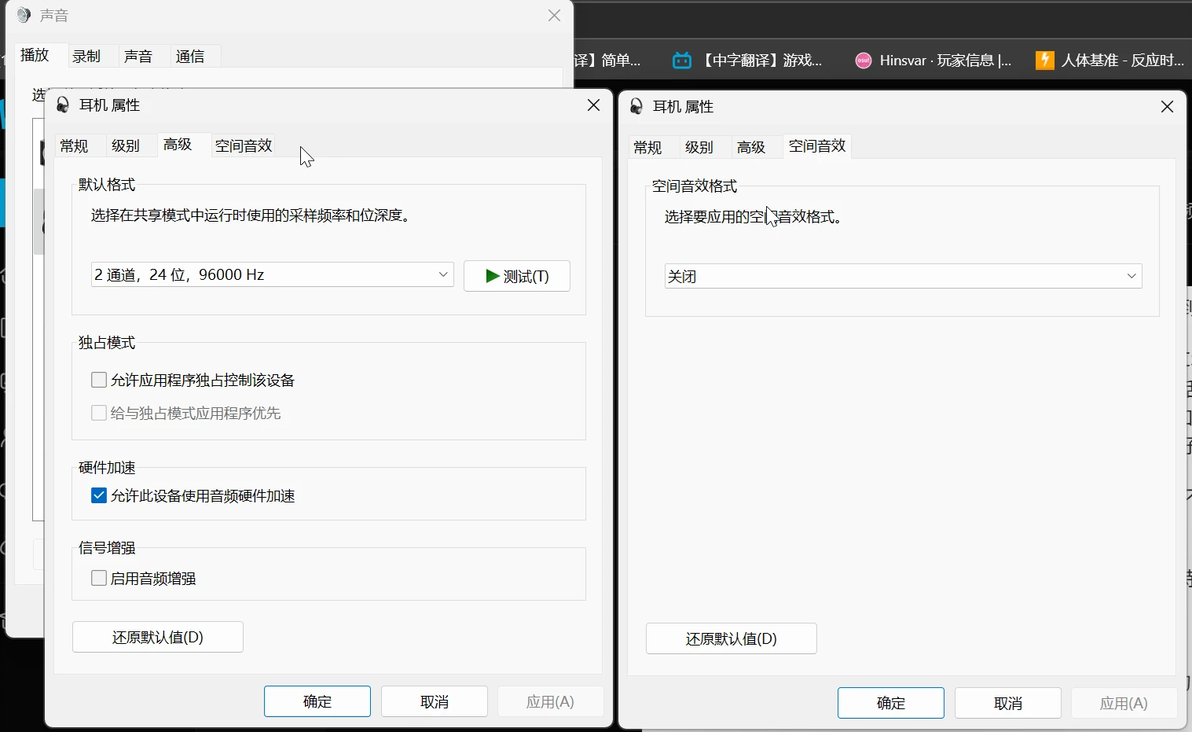Close the 声音 window
Screen dimensions: 1192x732
point(554,15)
